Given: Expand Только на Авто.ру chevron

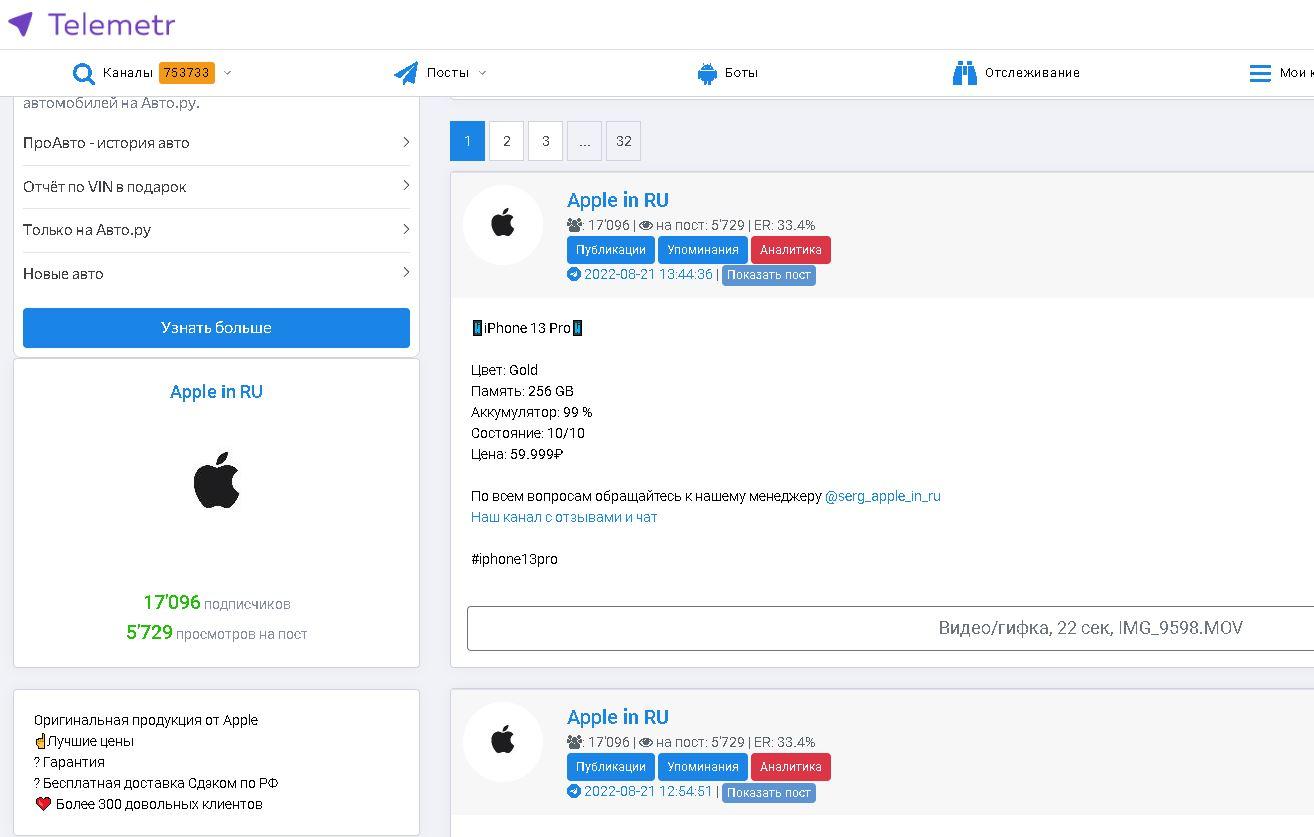Looking at the screenshot, I should coord(405,229).
